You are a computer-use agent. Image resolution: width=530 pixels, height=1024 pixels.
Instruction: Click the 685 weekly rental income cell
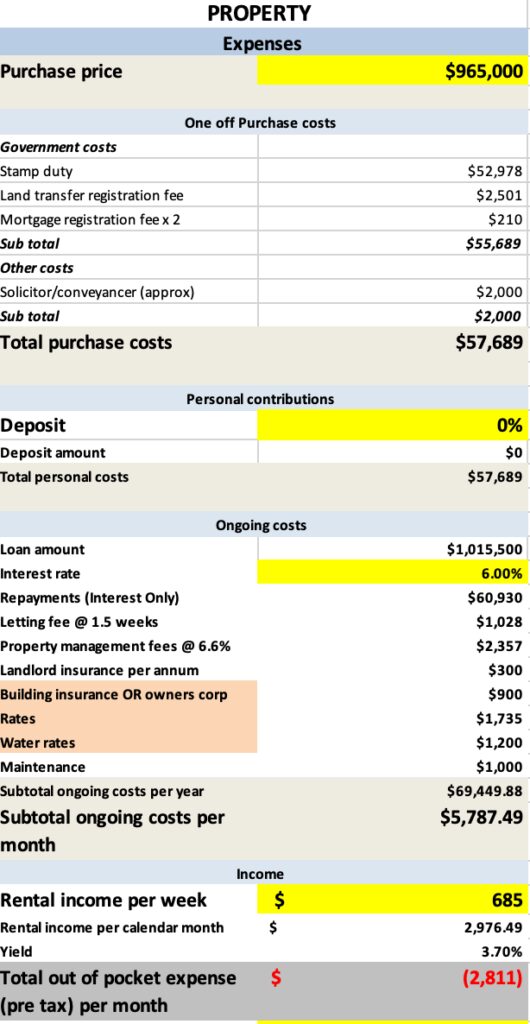coord(393,900)
